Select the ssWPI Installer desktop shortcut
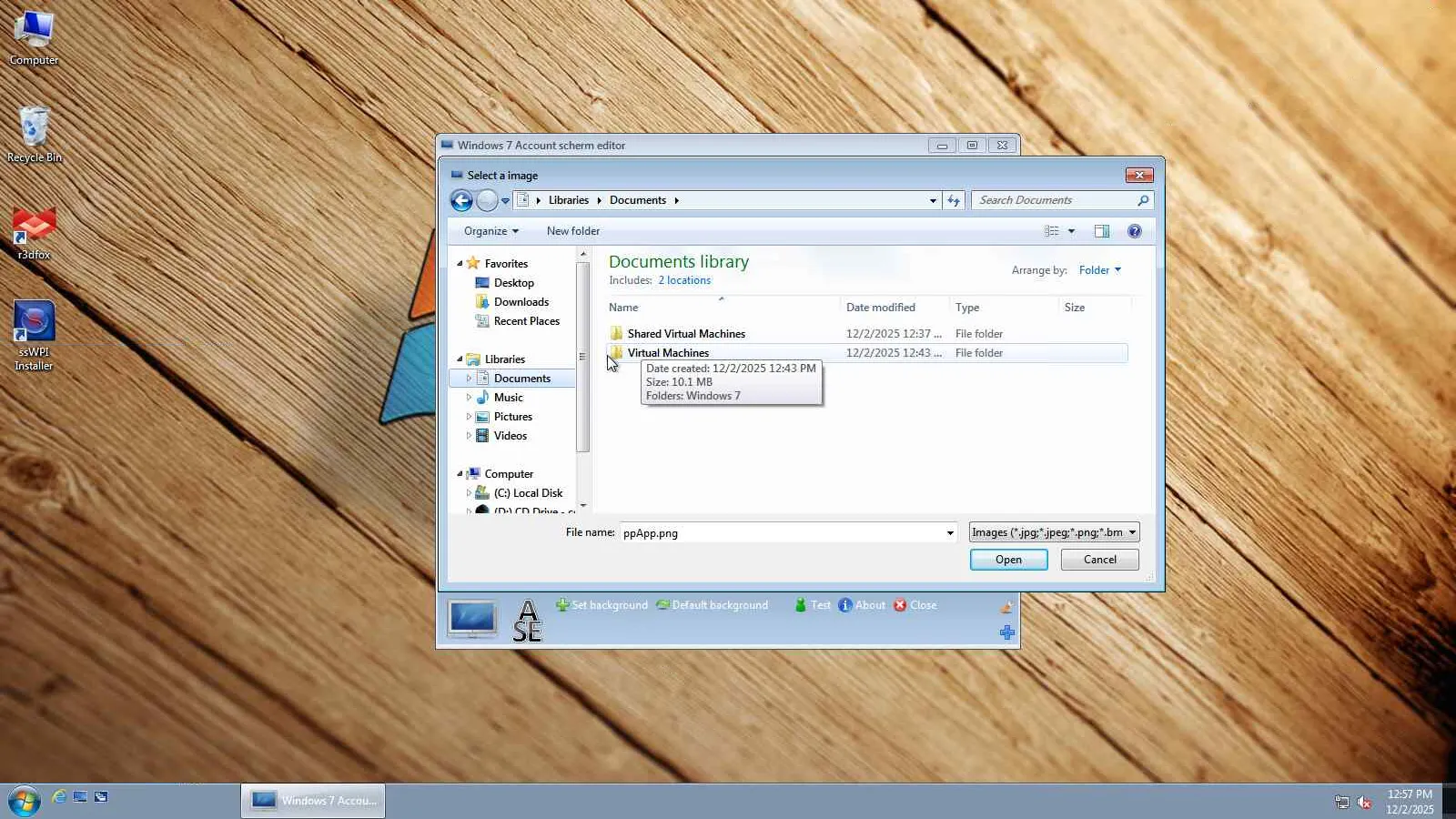The height and width of the screenshot is (819, 1456). point(34,337)
